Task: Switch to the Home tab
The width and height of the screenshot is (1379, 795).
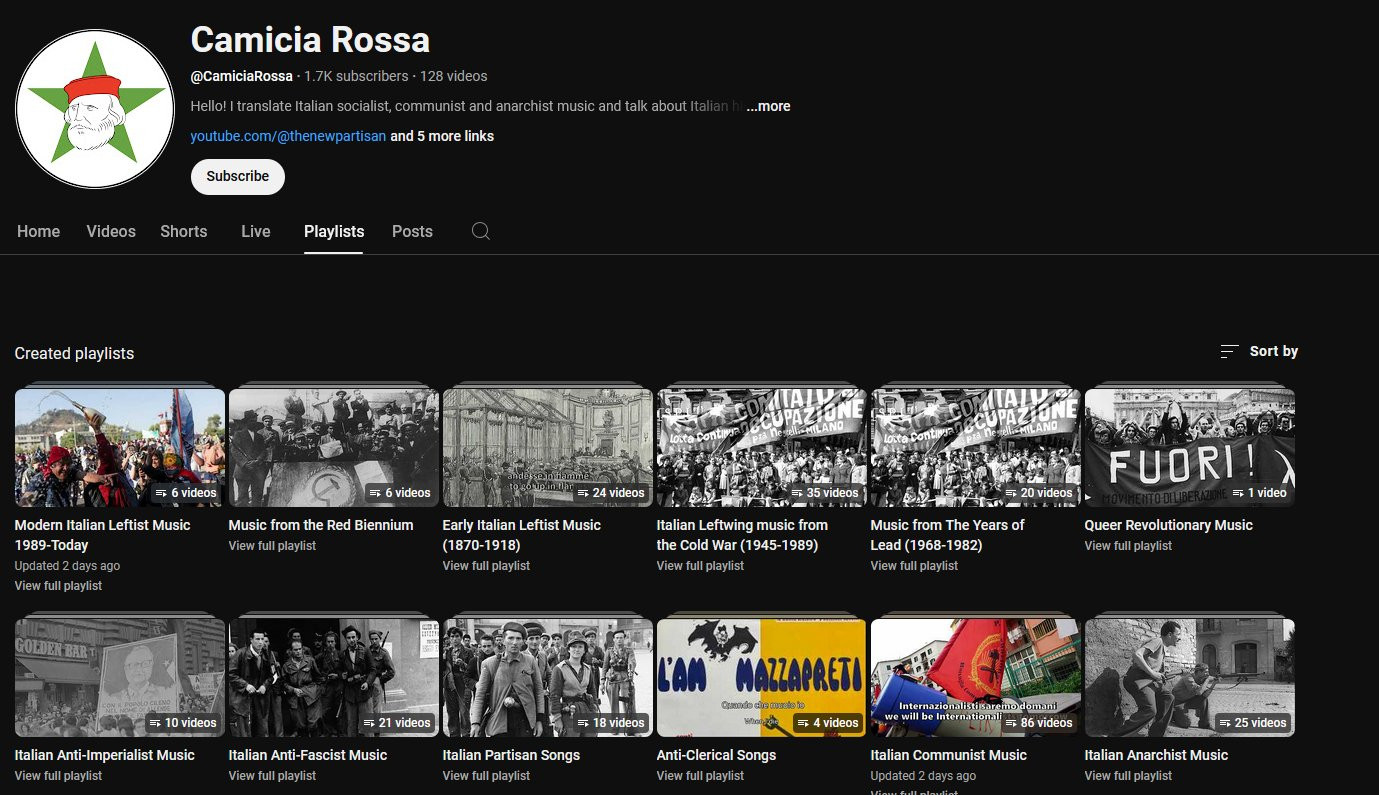Action: pos(39,231)
